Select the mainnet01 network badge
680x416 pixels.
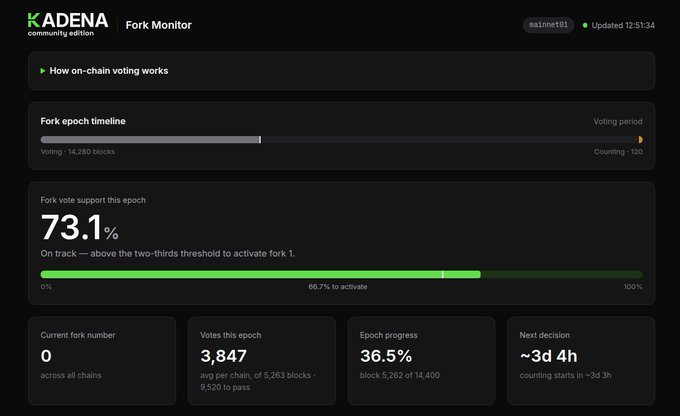coord(548,25)
